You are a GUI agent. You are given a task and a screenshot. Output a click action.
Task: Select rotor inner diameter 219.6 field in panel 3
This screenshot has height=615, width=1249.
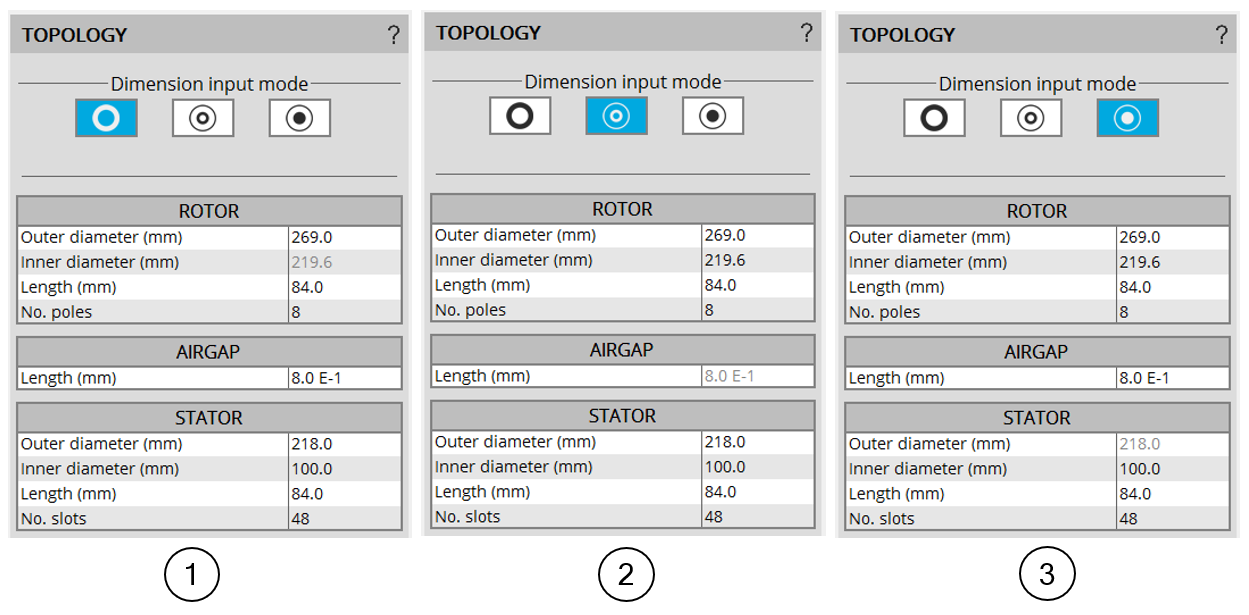coord(1171,262)
